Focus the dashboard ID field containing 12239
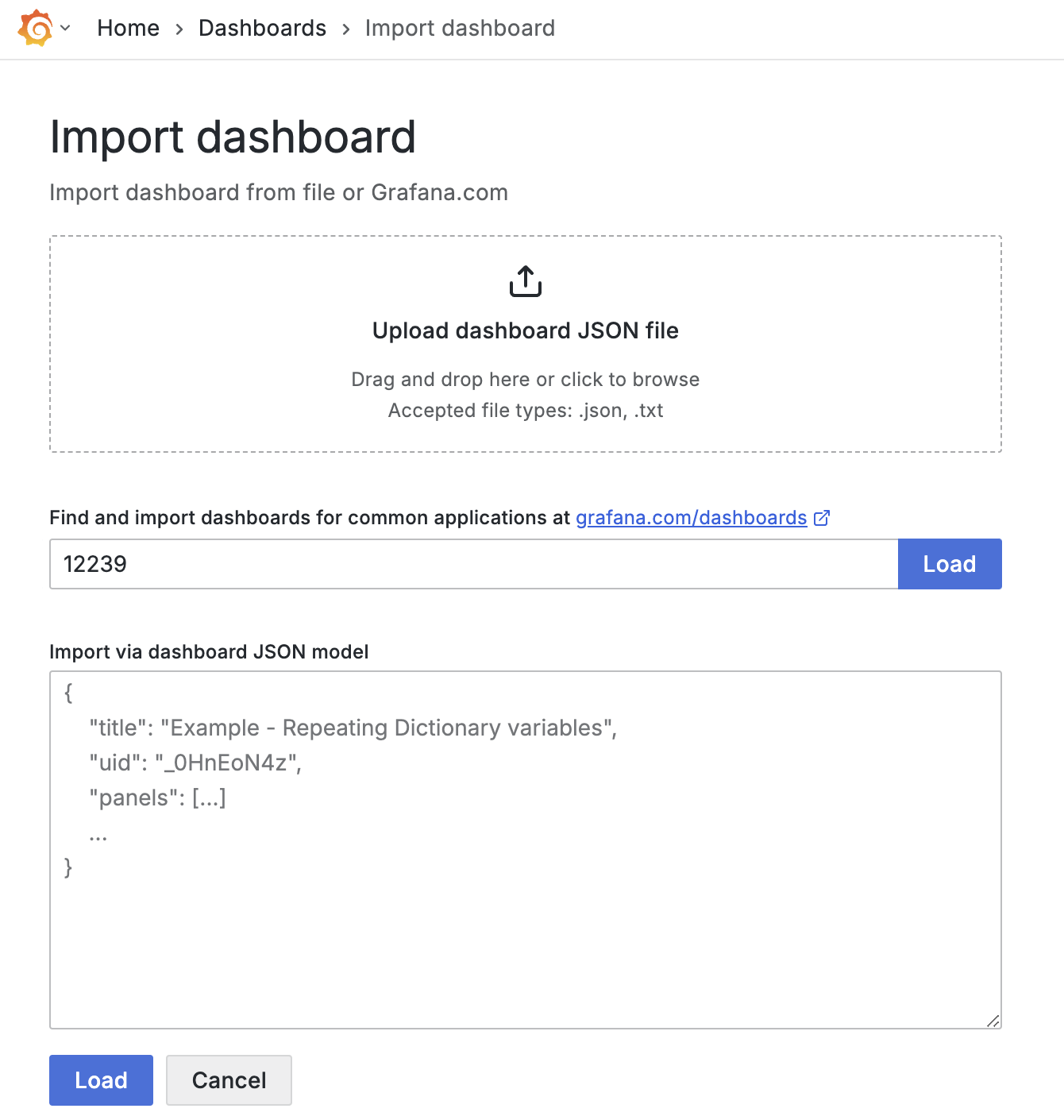 (x=474, y=564)
